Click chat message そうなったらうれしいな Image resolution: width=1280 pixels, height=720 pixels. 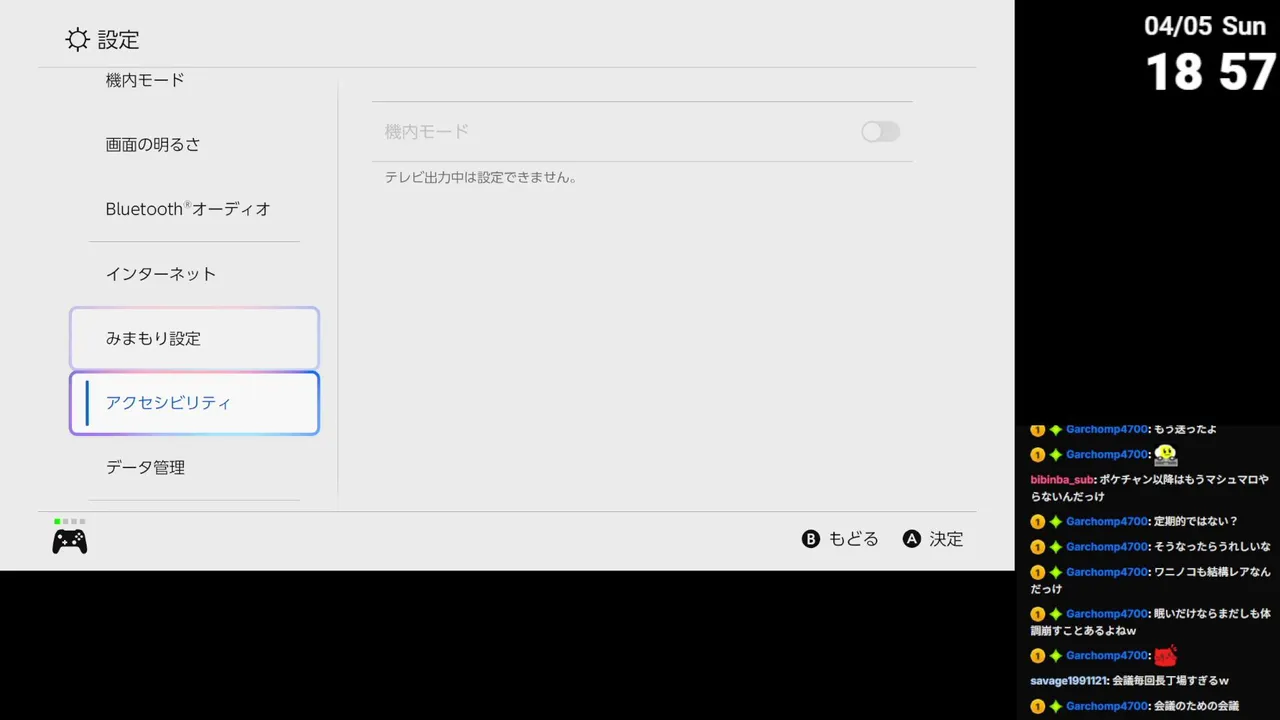coord(1212,547)
